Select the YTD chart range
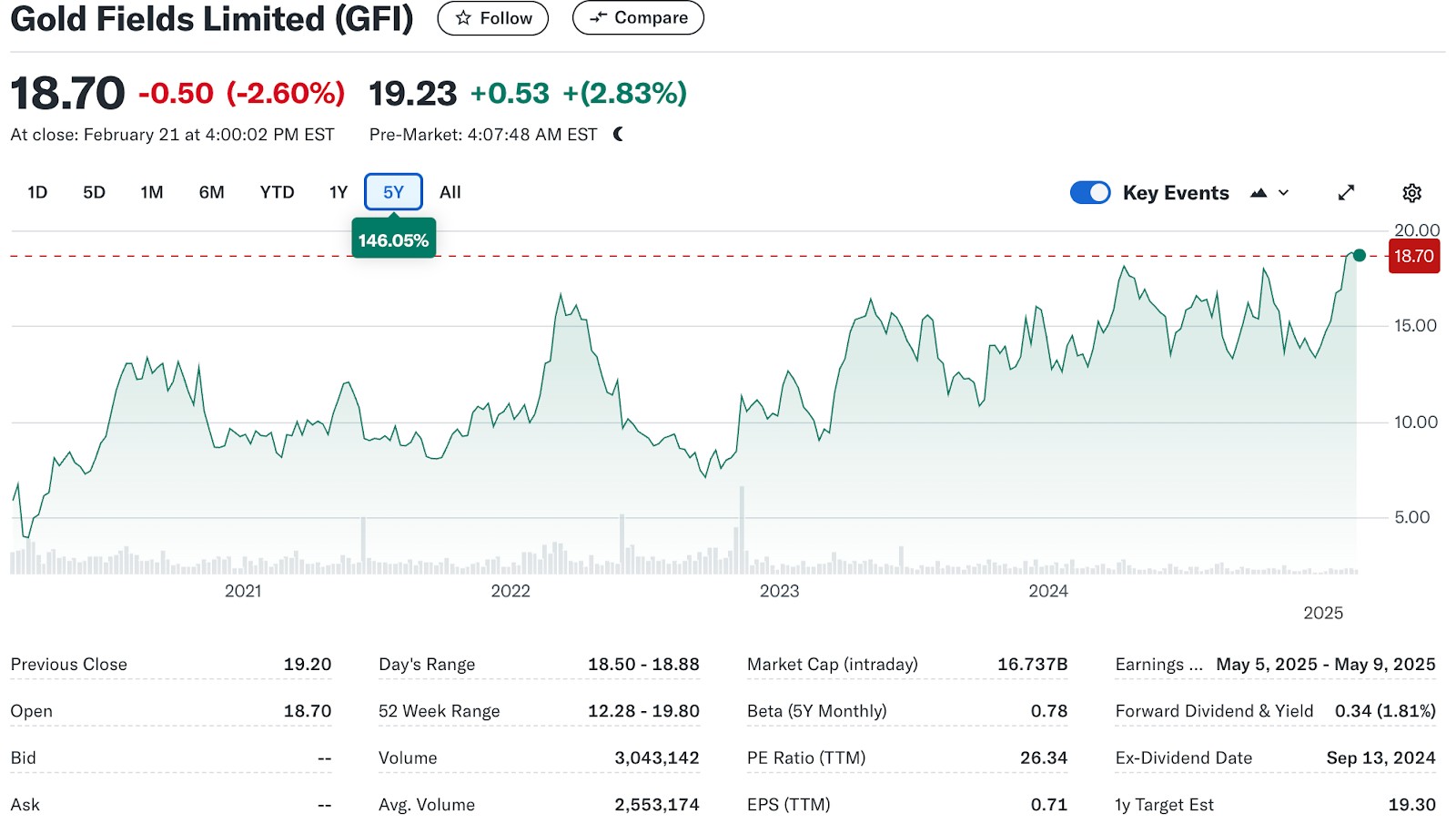This screenshot has height=834, width=1456. (277, 192)
